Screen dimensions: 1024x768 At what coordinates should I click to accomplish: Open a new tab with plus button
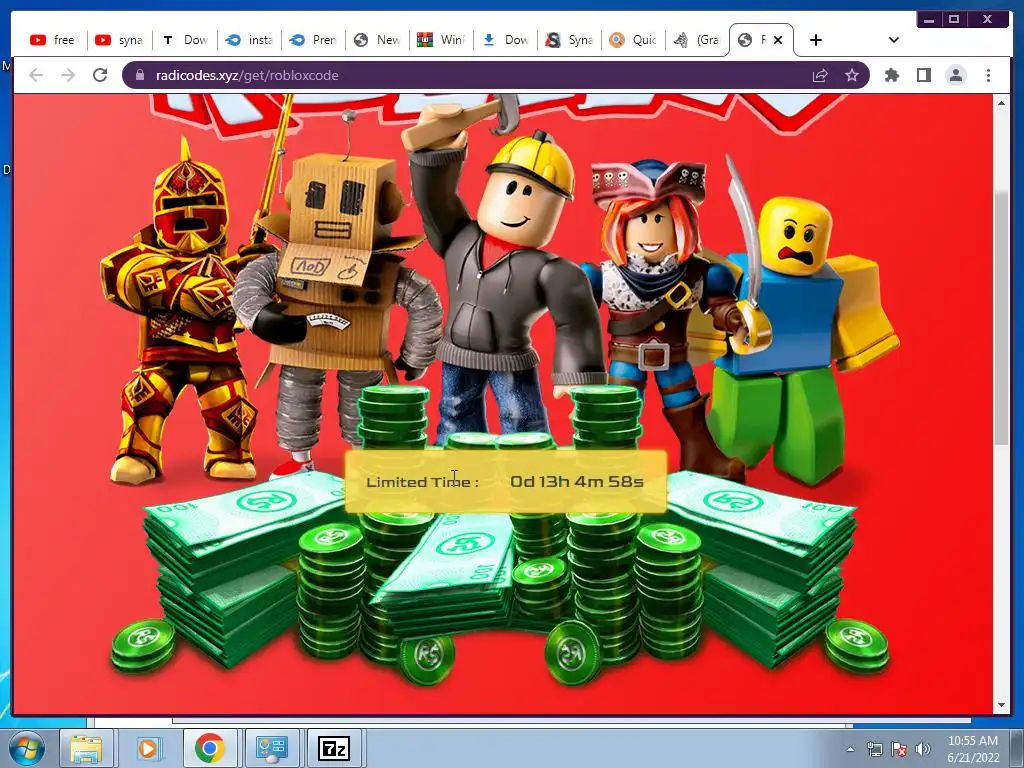[x=816, y=40]
